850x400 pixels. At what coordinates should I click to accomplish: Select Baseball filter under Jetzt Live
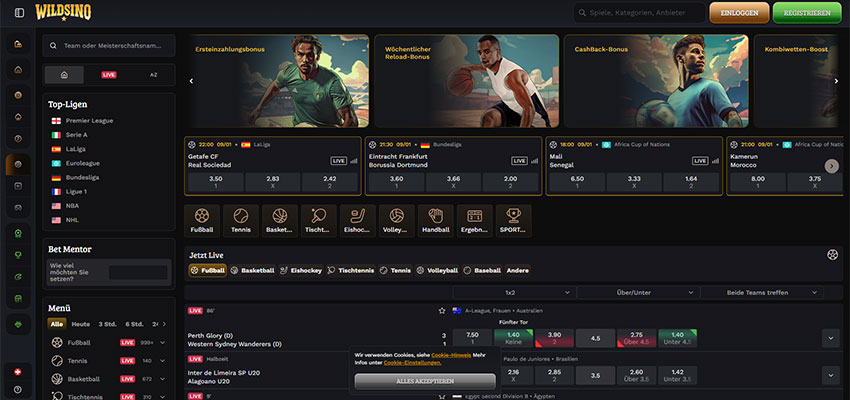coord(482,270)
